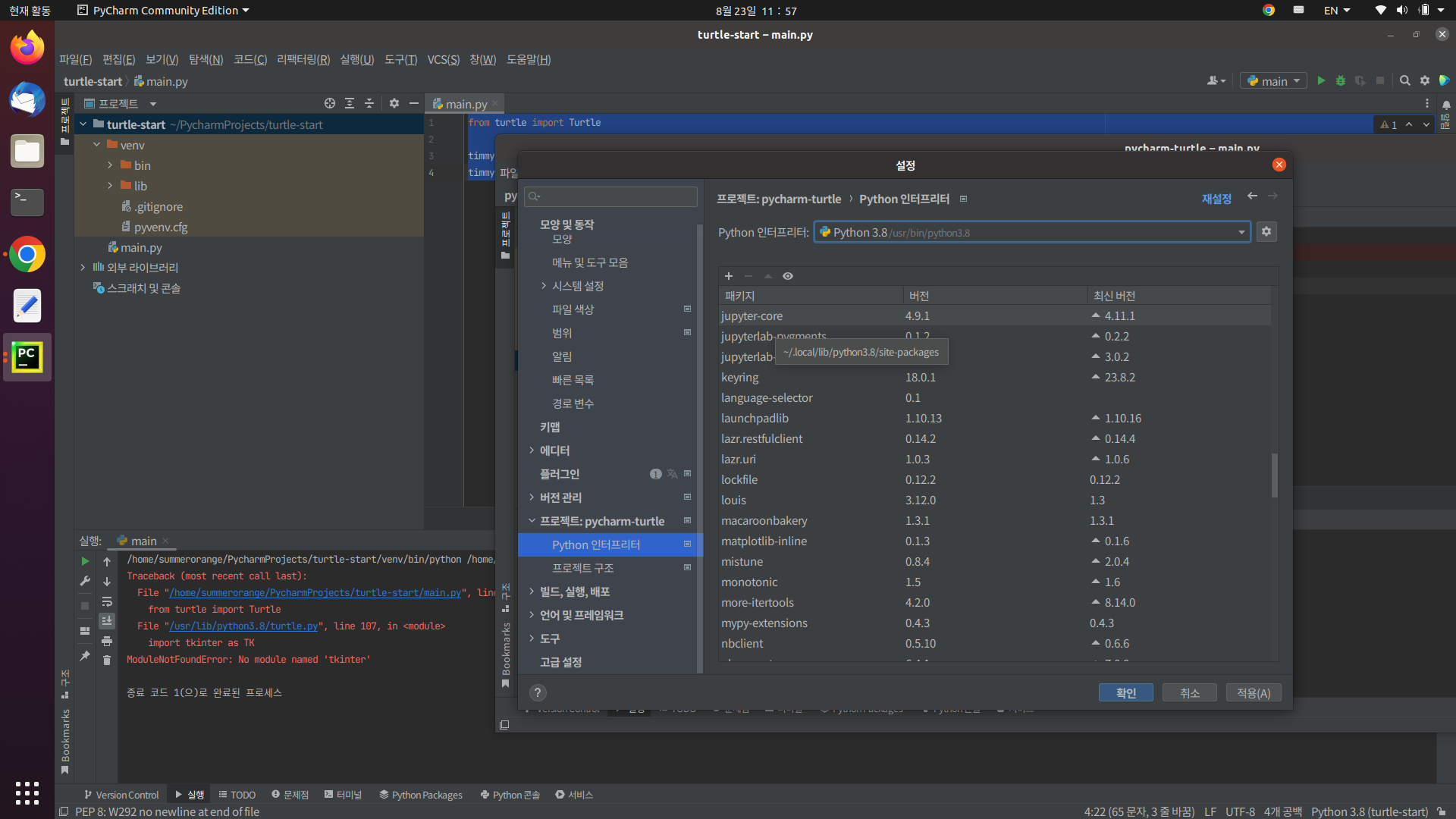
Task: Clear console output with the trash icon
Action: point(107,661)
